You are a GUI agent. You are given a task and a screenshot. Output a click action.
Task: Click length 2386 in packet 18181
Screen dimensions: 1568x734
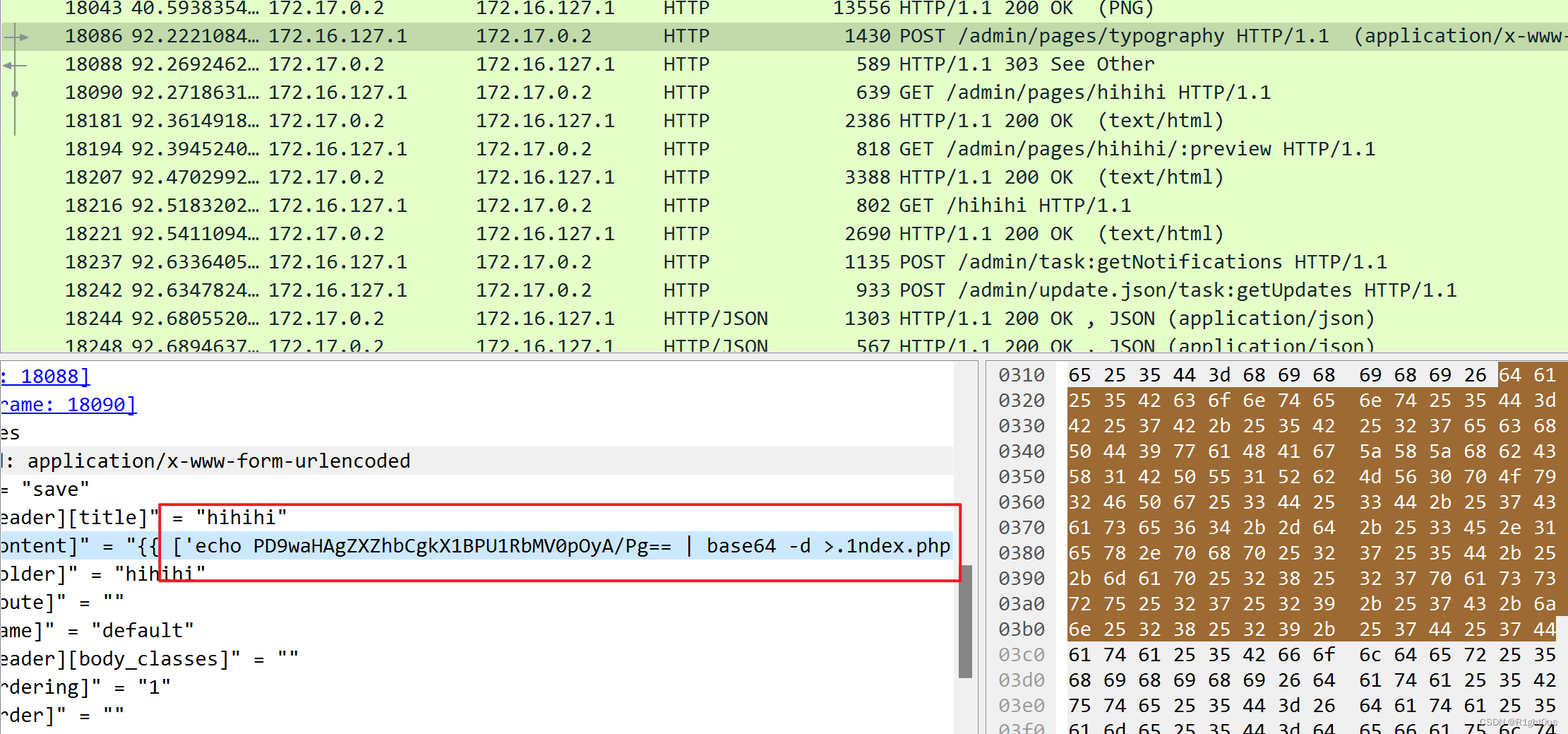pos(868,121)
